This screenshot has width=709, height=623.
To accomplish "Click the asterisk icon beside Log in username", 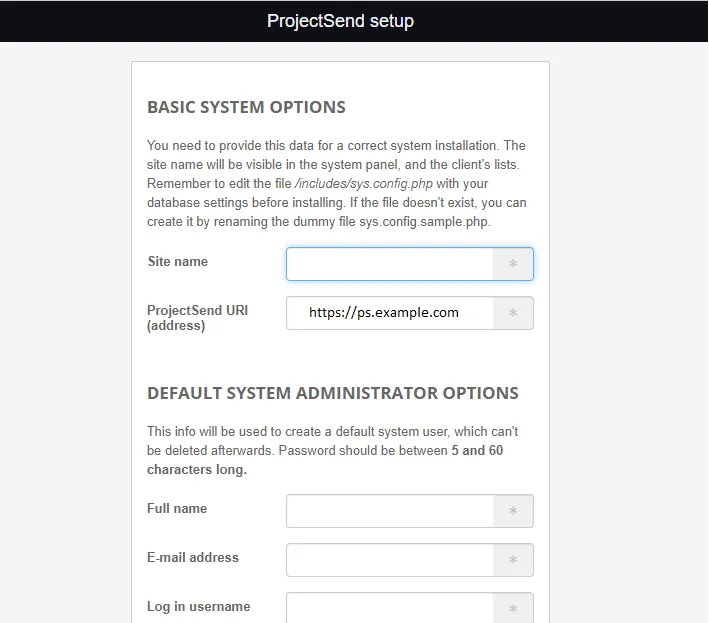I will [513, 608].
